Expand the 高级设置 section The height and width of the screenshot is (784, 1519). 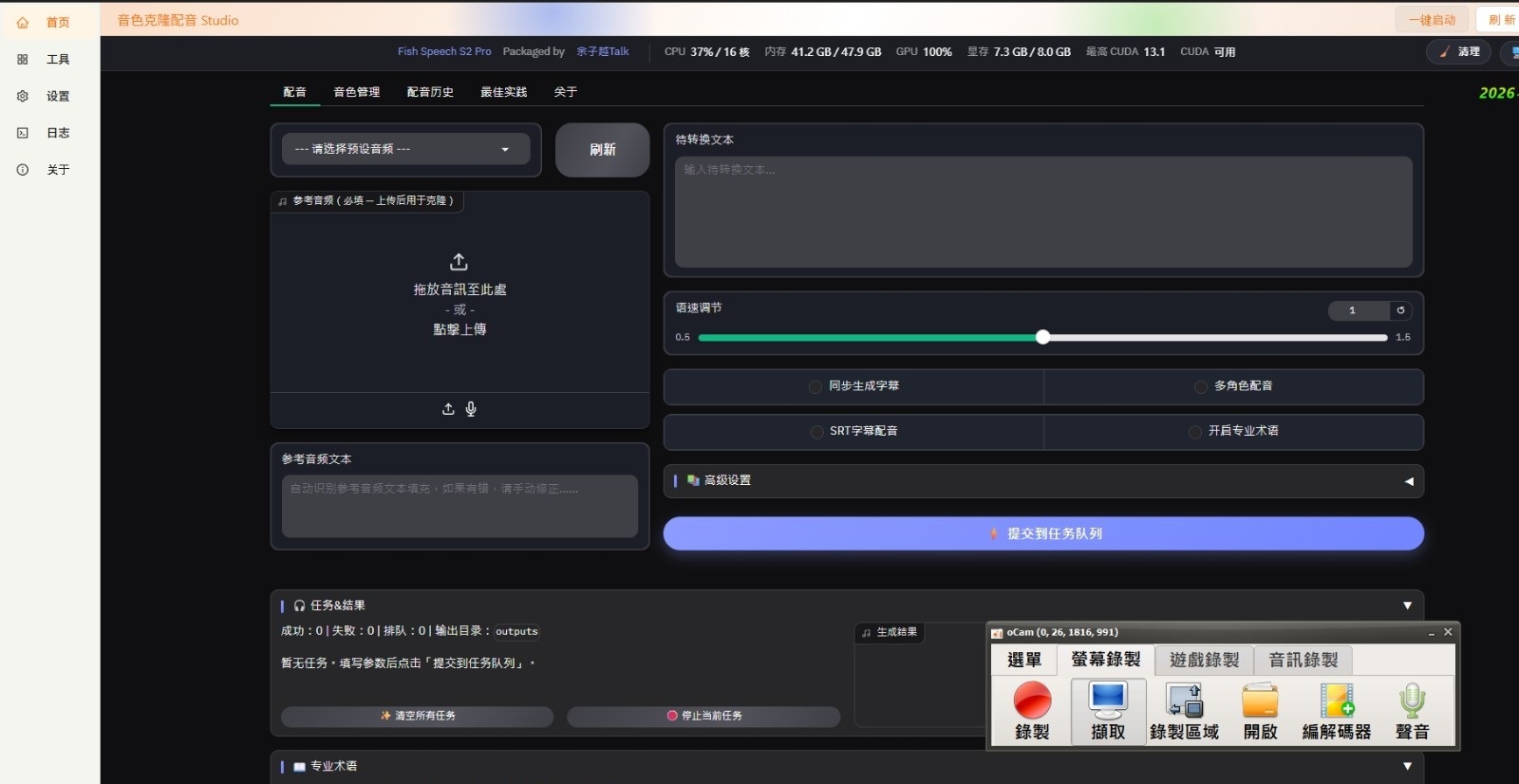coord(1043,480)
